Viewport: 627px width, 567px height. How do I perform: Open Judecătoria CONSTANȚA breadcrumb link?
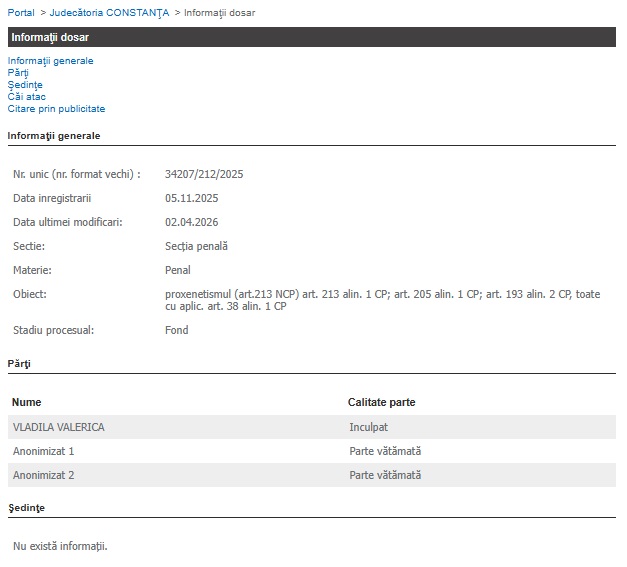click(x=109, y=12)
